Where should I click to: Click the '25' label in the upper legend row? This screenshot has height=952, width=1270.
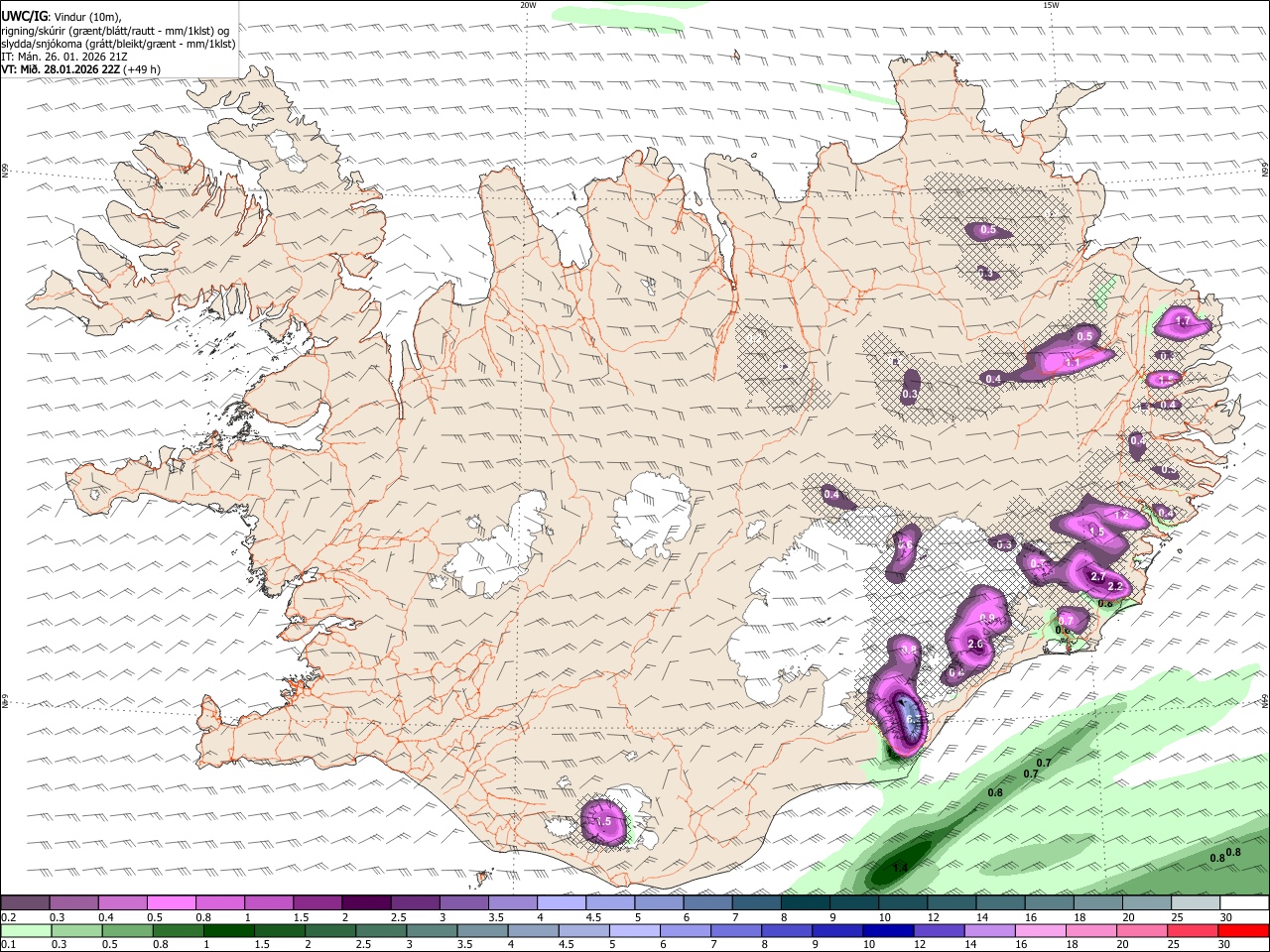1177,917
